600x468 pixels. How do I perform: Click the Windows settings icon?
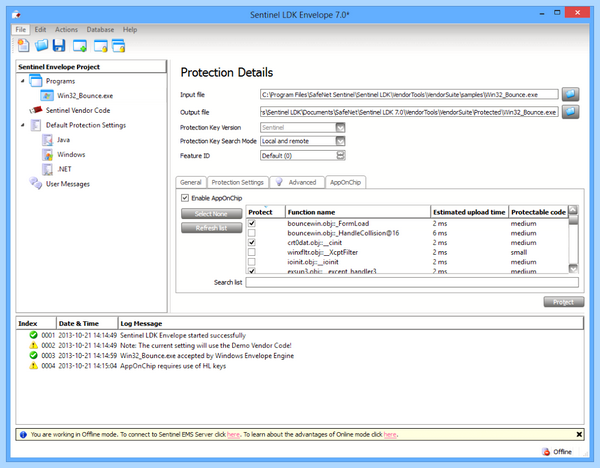point(47,155)
